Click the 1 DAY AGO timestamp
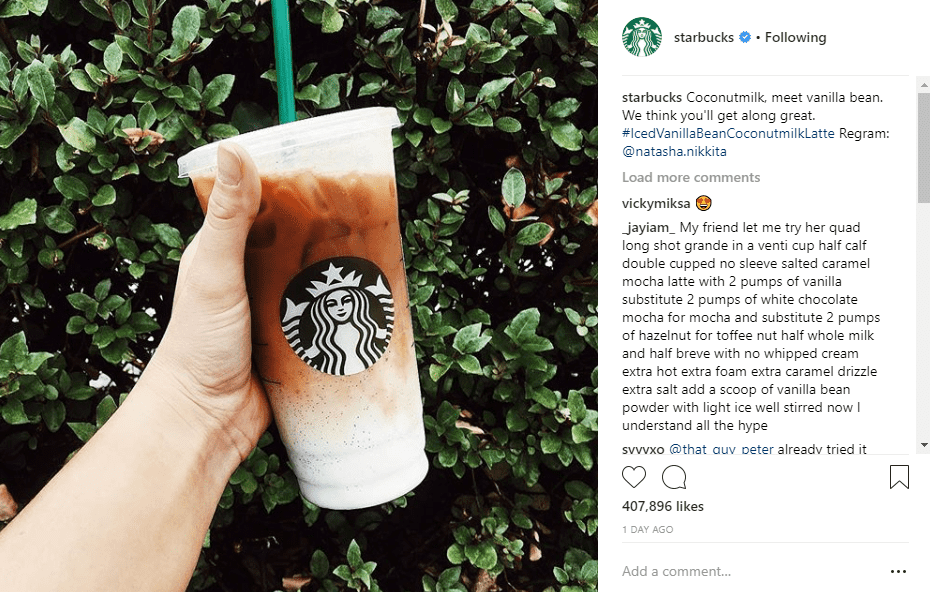930x592 pixels. click(x=648, y=529)
